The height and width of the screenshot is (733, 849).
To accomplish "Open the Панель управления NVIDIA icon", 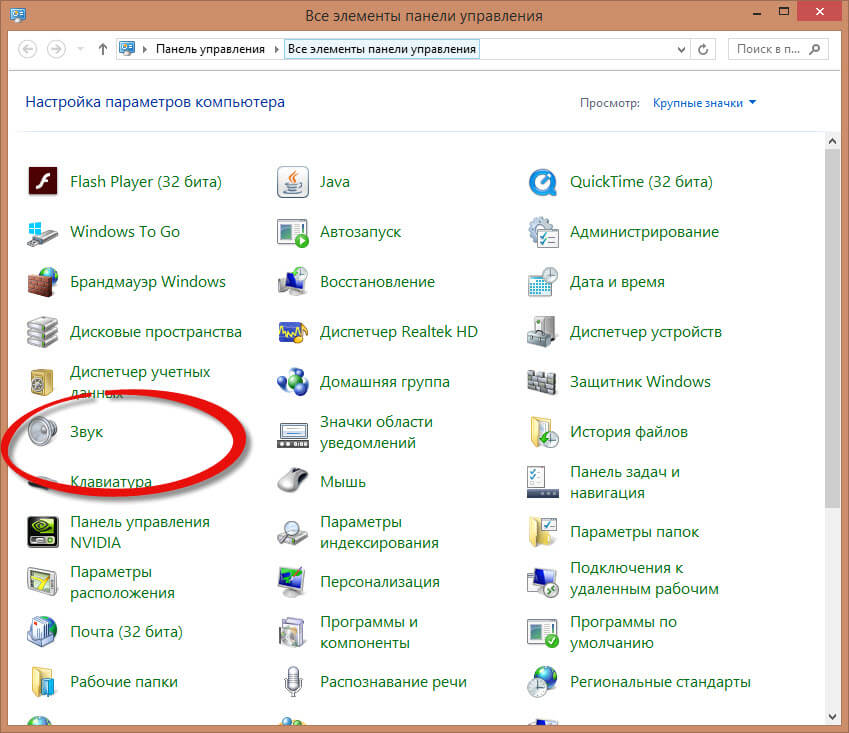I will (43, 532).
